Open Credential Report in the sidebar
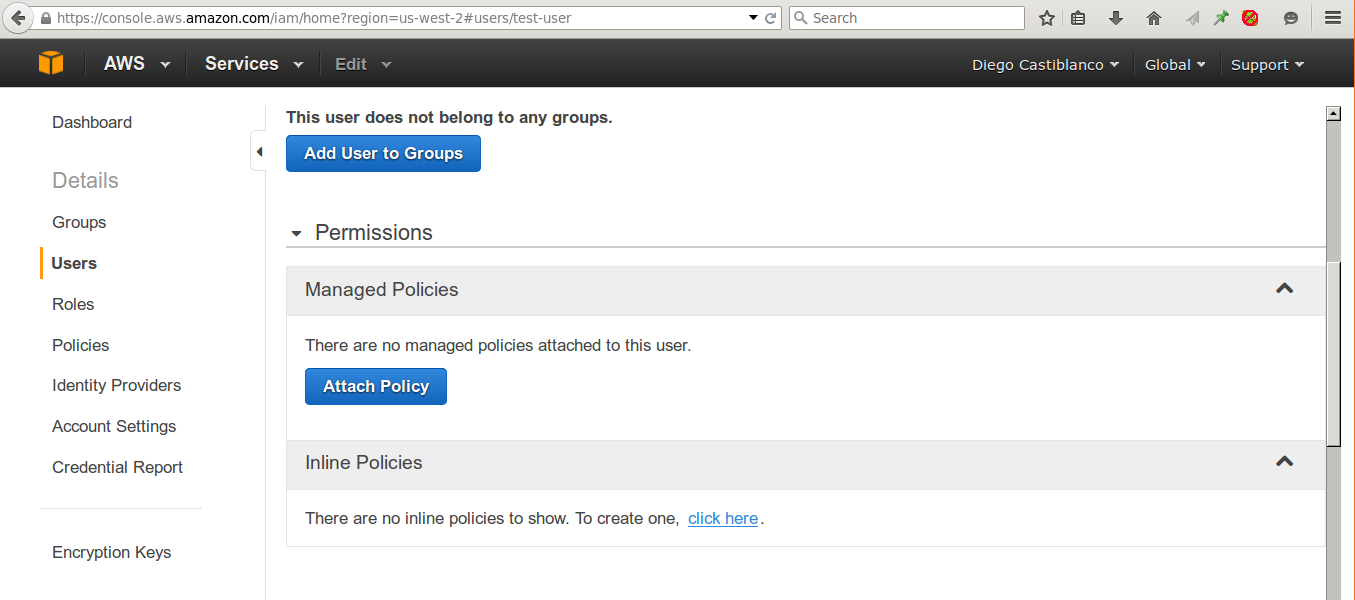The height and width of the screenshot is (600, 1355). coord(118,467)
